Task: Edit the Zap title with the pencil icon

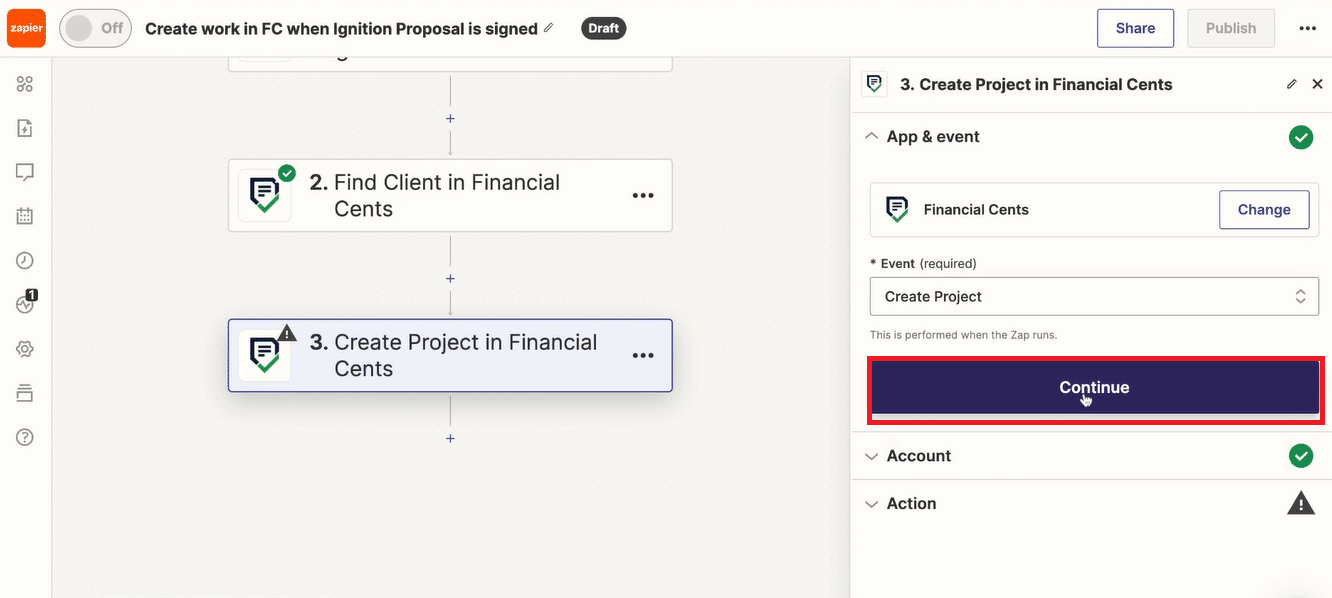Action: (548, 28)
